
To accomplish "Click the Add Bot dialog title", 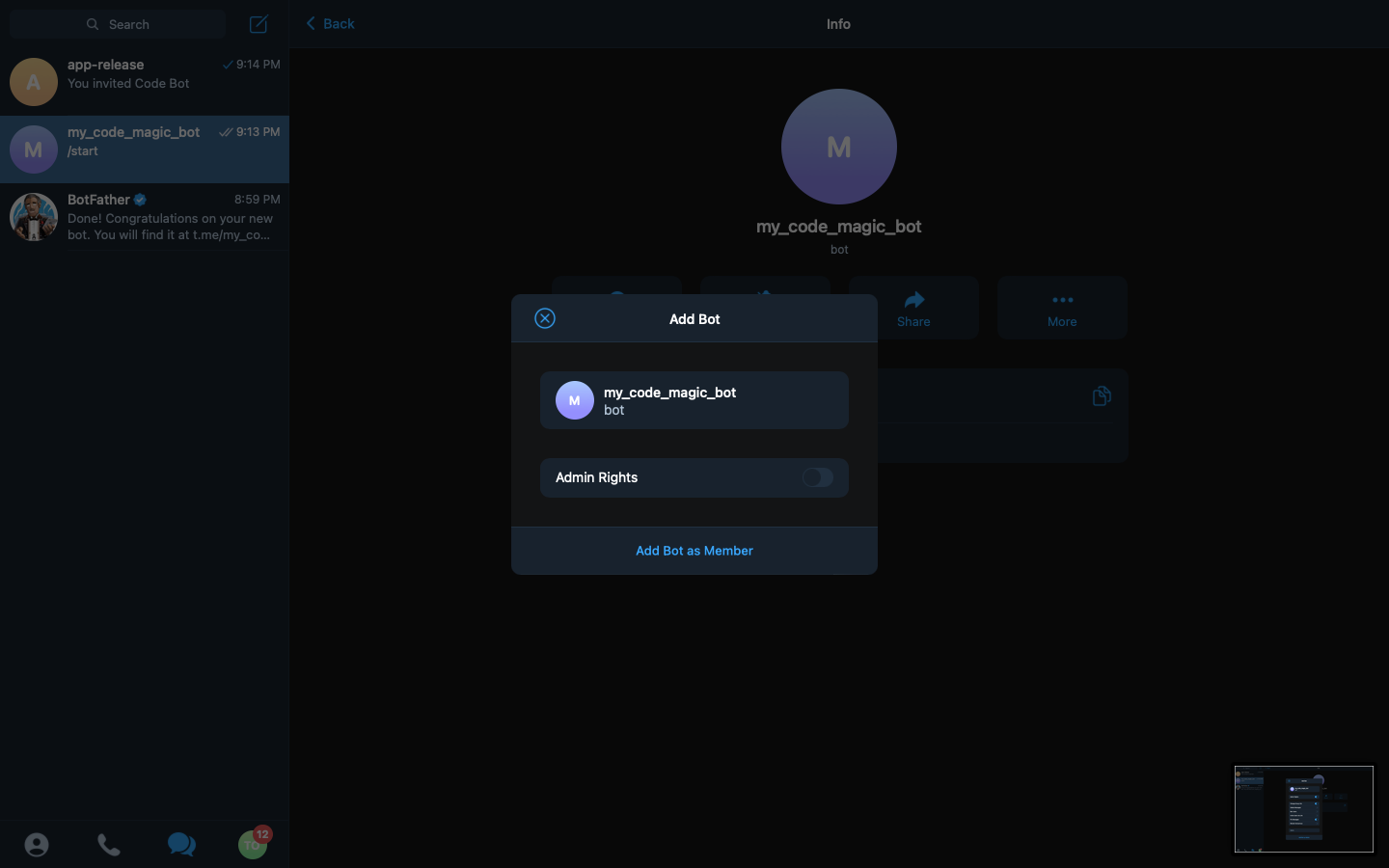I will click(x=694, y=319).
